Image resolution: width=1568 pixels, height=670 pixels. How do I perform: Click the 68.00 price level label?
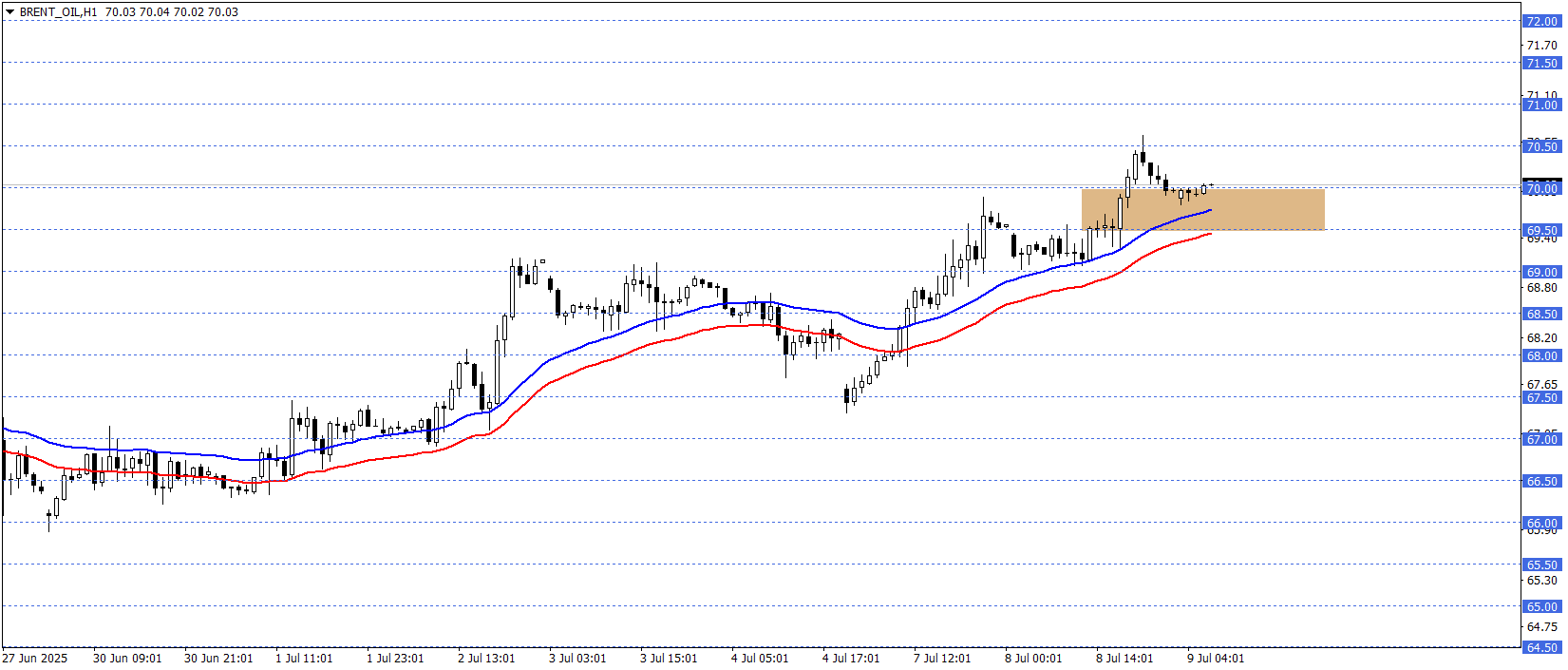pos(1541,355)
